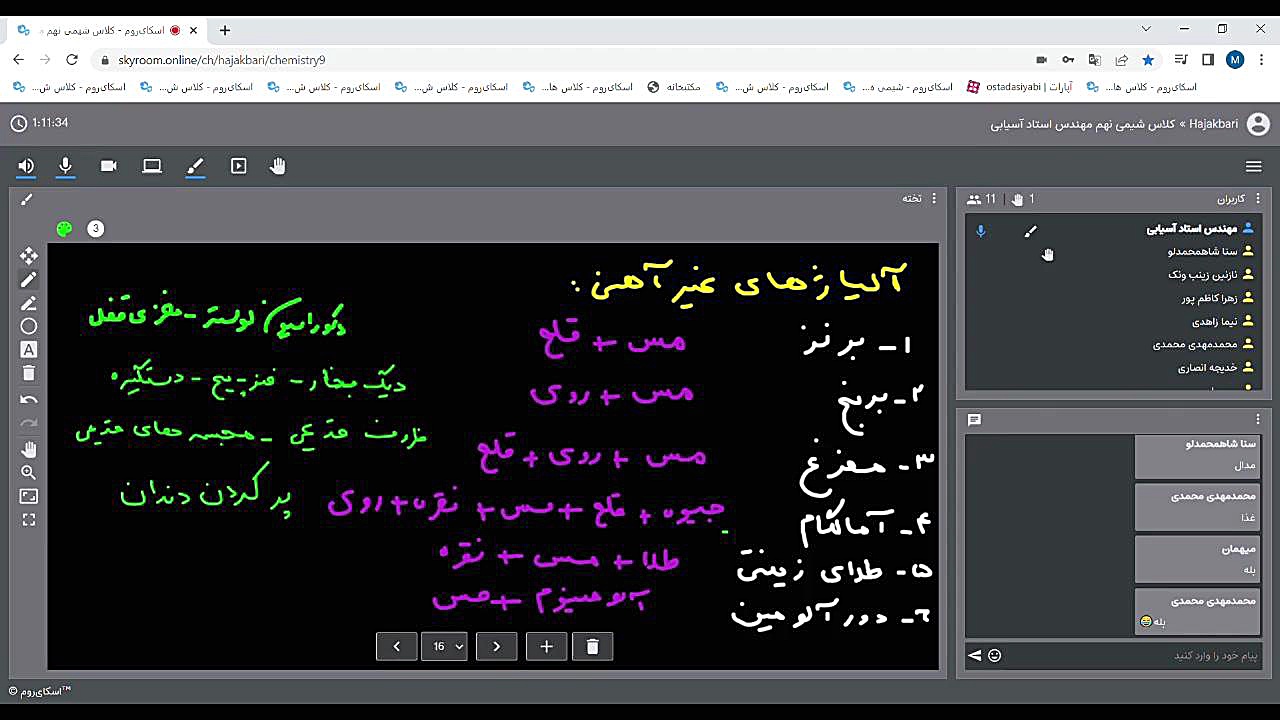Toggle the microphone in the top toolbar
This screenshot has height=720, width=1280.
pos(66,166)
